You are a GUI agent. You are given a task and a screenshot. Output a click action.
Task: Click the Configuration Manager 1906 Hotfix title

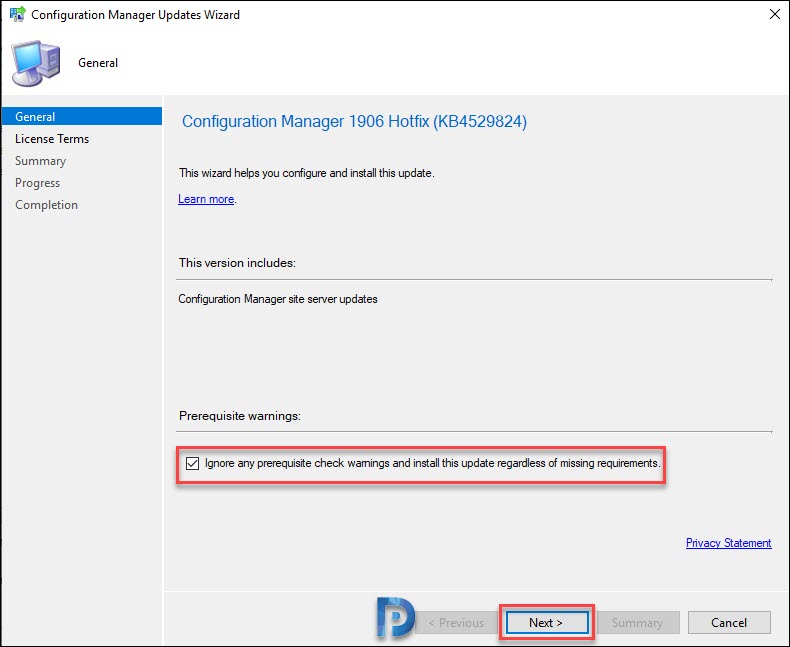tap(354, 121)
